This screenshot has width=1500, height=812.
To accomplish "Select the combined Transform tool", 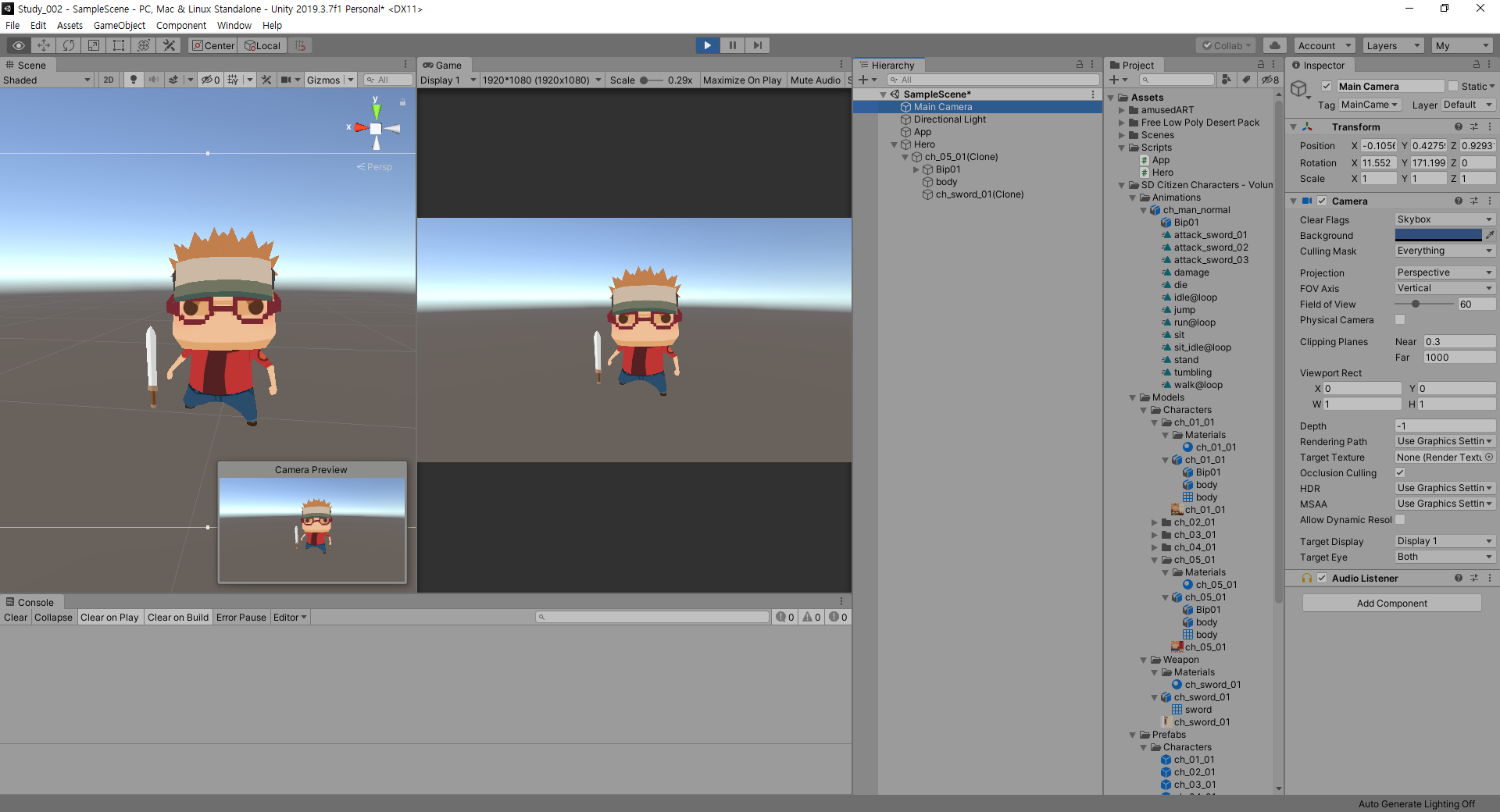I will pos(144,45).
